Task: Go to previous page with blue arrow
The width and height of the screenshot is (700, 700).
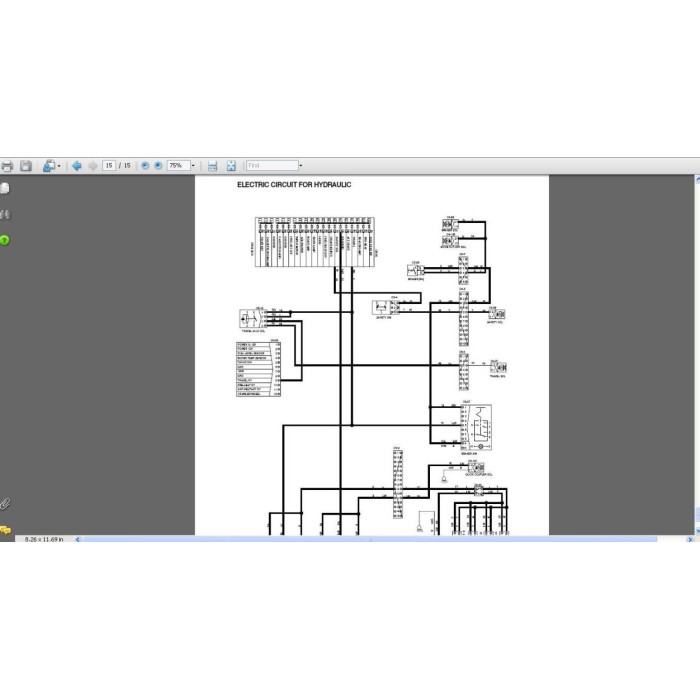Action: (77, 166)
